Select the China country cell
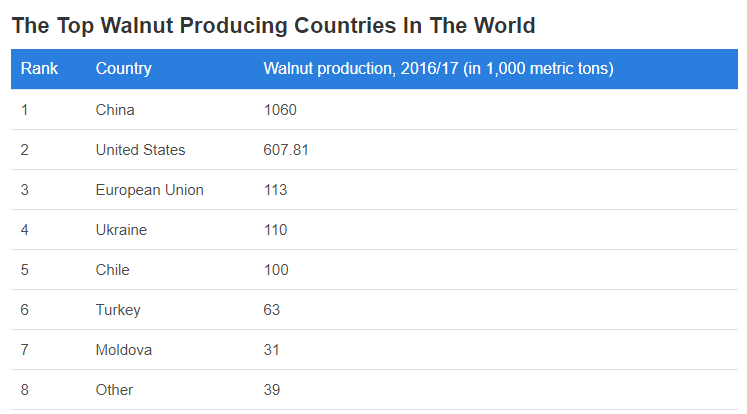 click(115, 110)
